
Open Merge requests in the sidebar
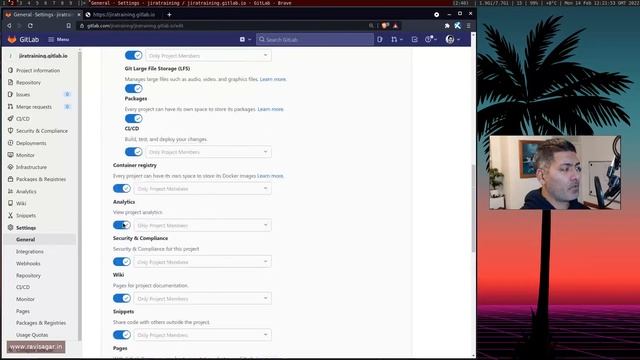(x=34, y=107)
